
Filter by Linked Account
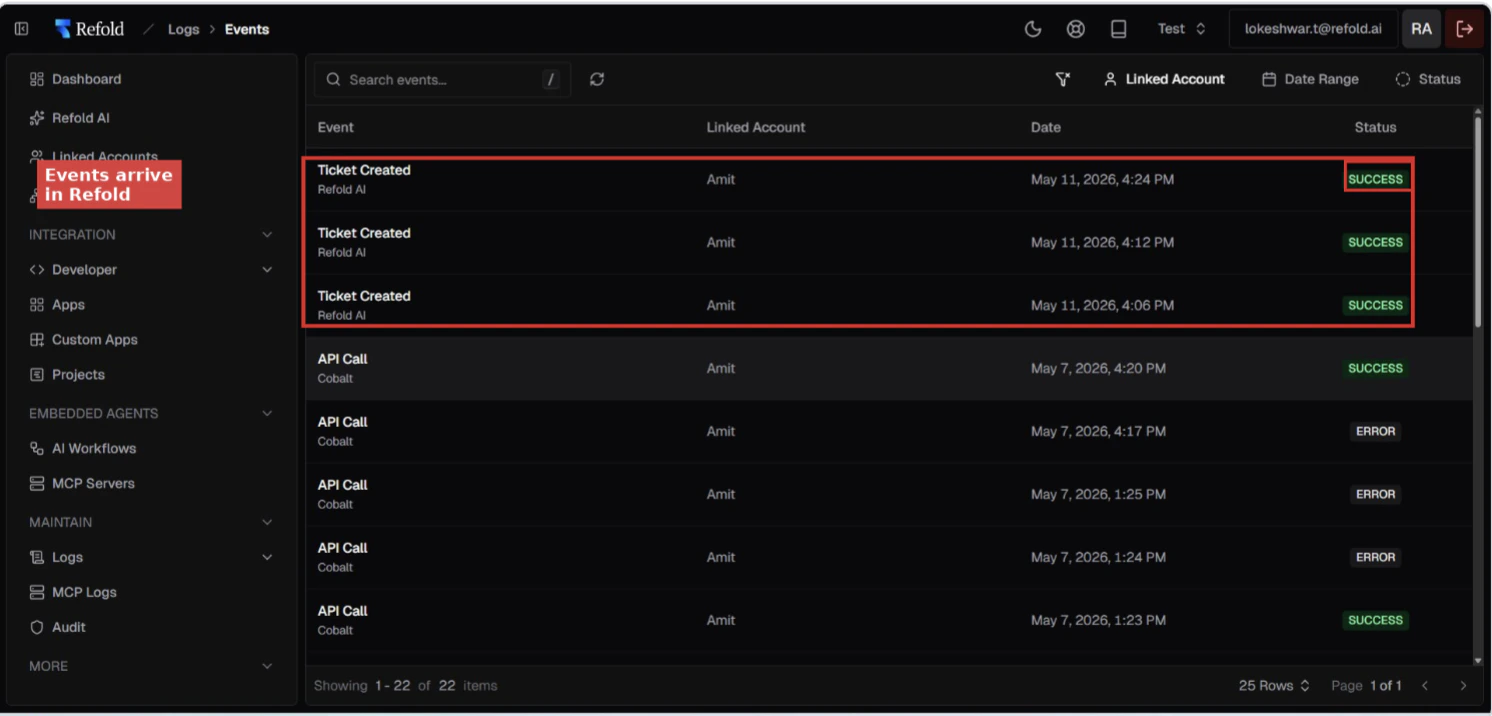tap(1164, 79)
